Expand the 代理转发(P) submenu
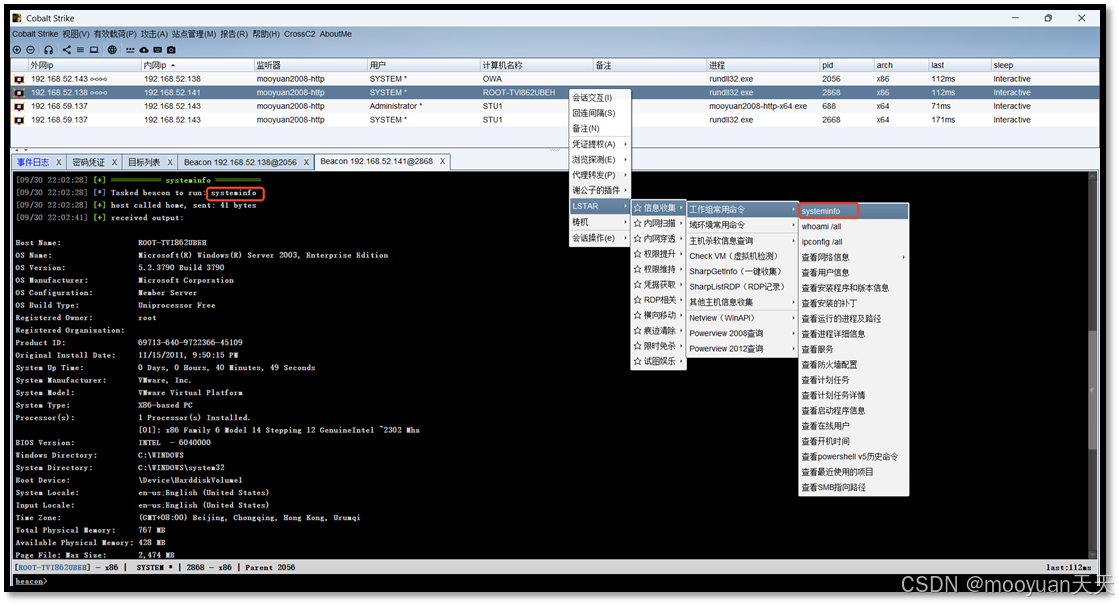The height and width of the screenshot is (605, 1119). [x=599, y=175]
